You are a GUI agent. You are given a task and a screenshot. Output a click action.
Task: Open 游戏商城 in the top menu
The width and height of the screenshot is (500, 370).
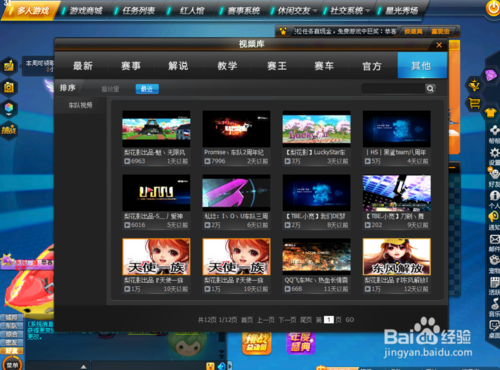[86, 11]
